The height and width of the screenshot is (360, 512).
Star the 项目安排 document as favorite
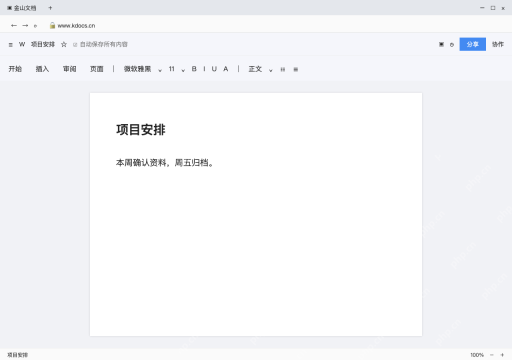pyautogui.click(x=64, y=44)
